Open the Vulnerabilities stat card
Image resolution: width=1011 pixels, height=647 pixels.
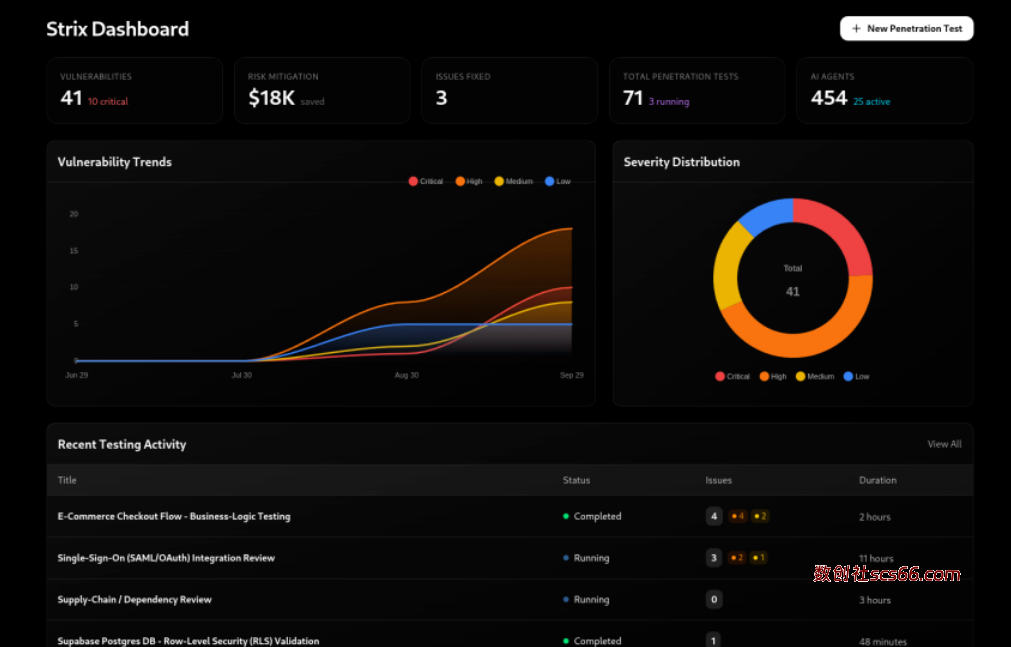[134, 90]
